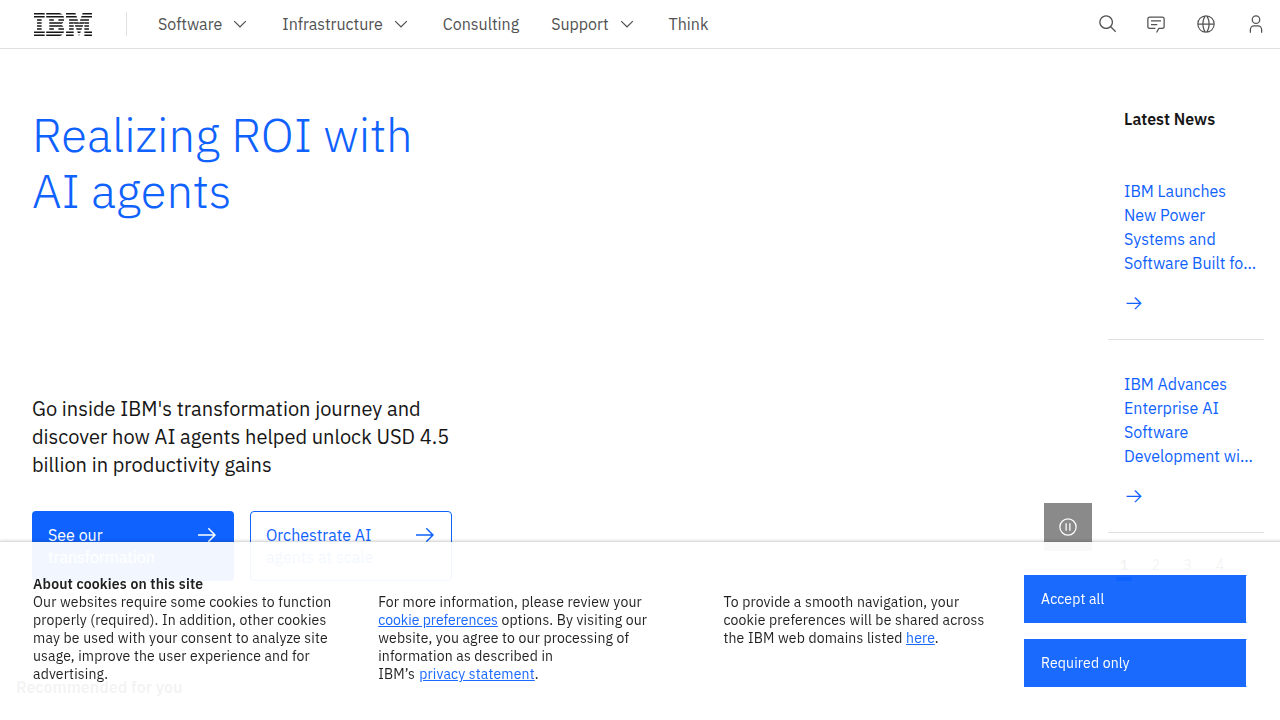Open the search magnifier icon

1107,24
